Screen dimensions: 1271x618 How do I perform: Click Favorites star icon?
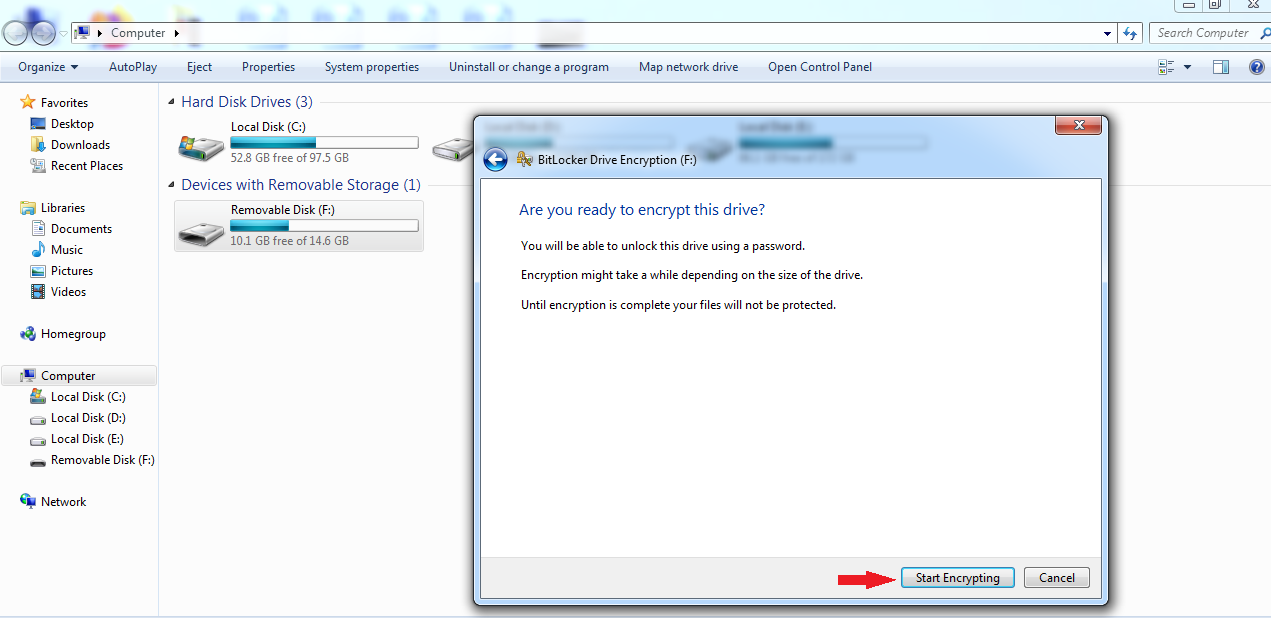[x=28, y=102]
